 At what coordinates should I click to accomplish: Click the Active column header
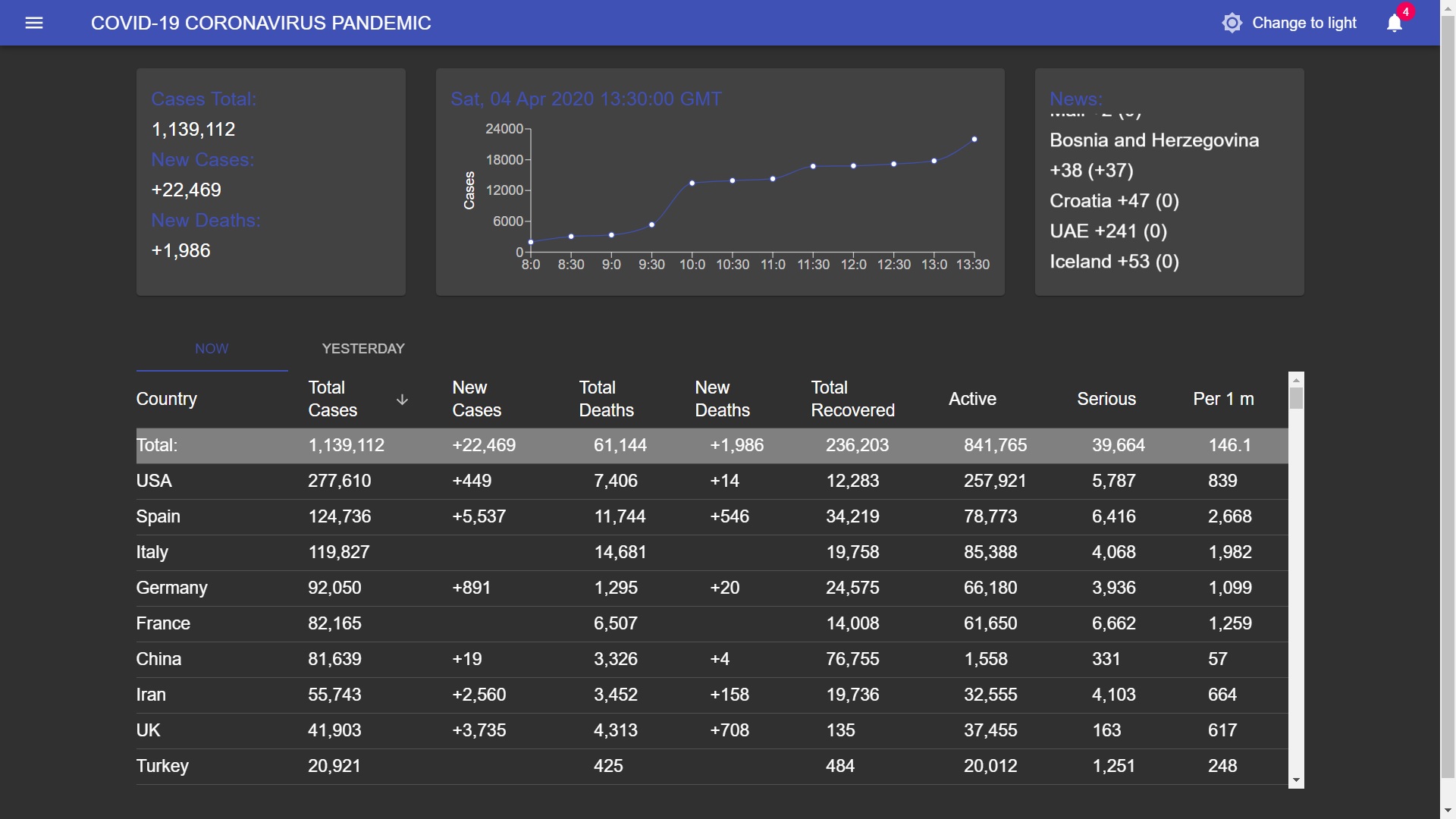coord(972,399)
